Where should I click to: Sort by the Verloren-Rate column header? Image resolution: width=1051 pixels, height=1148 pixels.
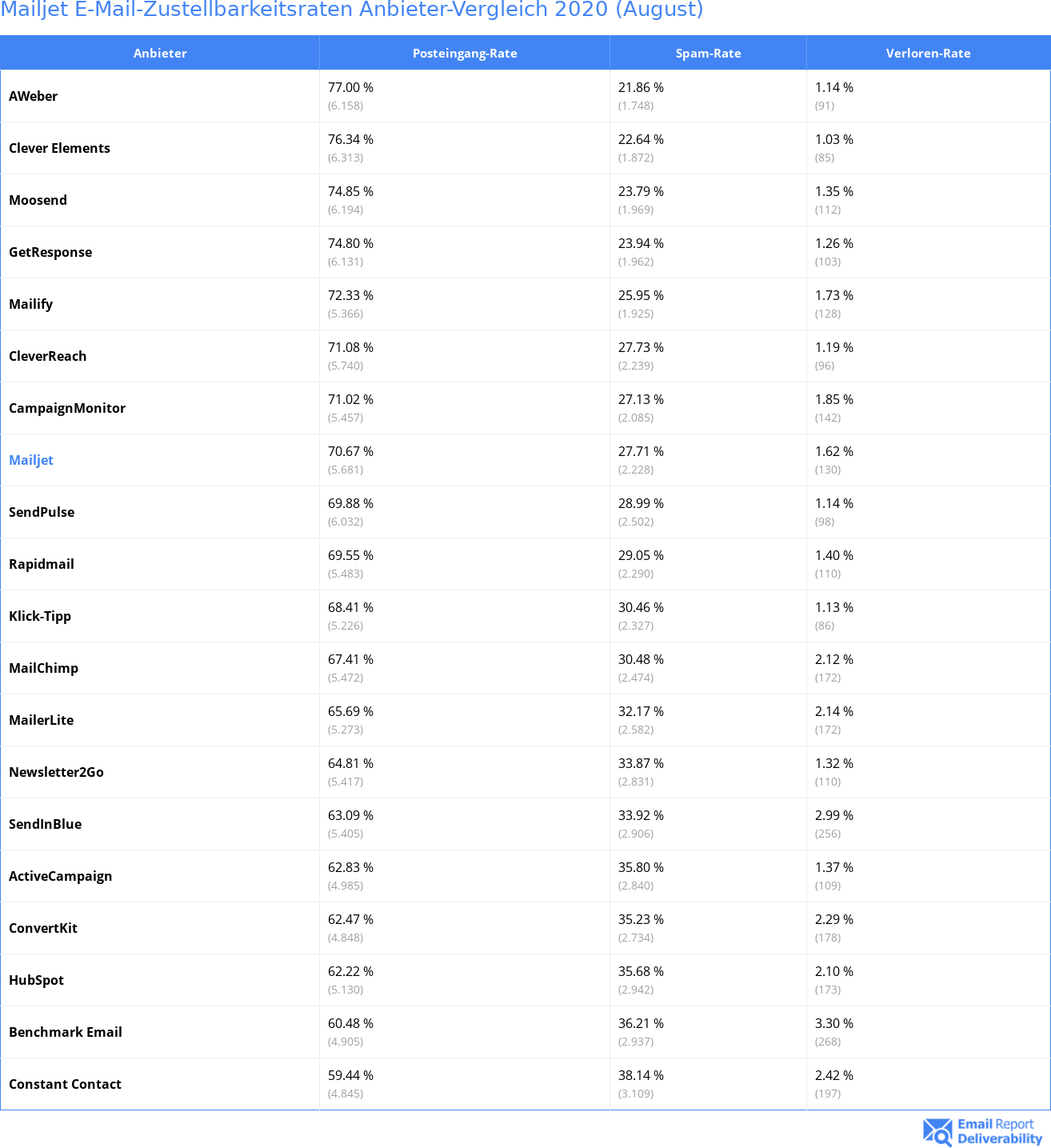click(x=928, y=54)
